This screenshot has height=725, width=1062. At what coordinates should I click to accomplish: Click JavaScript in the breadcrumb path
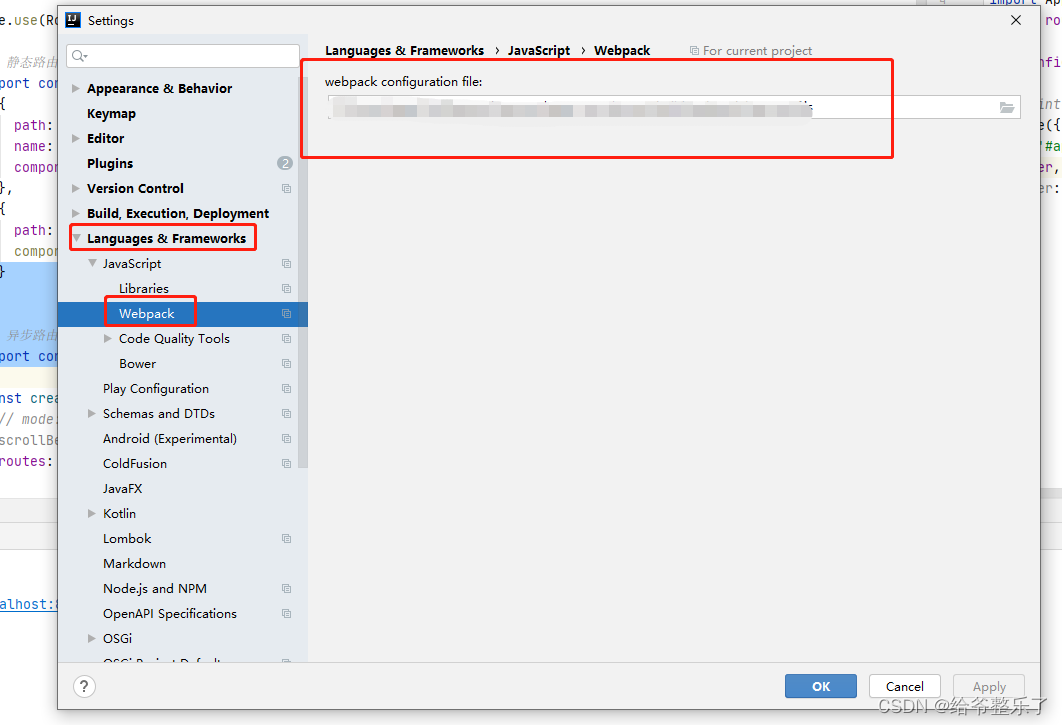pyautogui.click(x=539, y=51)
